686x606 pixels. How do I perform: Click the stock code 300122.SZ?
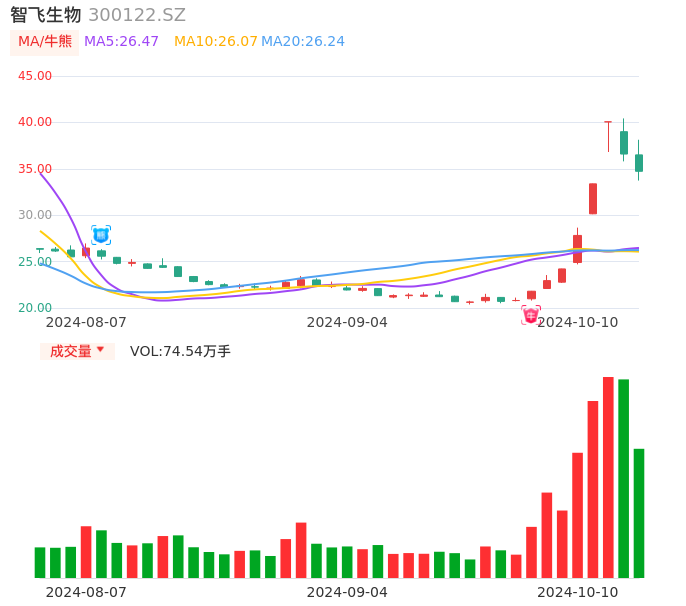point(137,15)
